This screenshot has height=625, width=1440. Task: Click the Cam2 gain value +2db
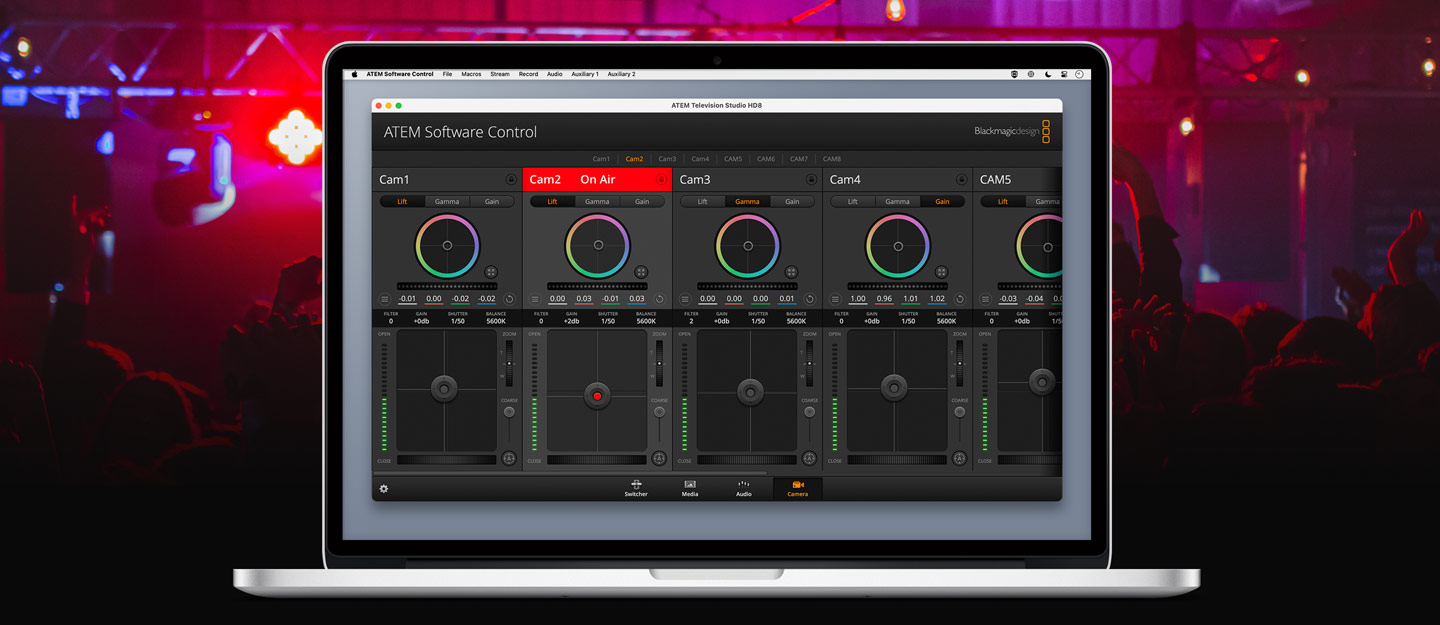pyautogui.click(x=571, y=321)
